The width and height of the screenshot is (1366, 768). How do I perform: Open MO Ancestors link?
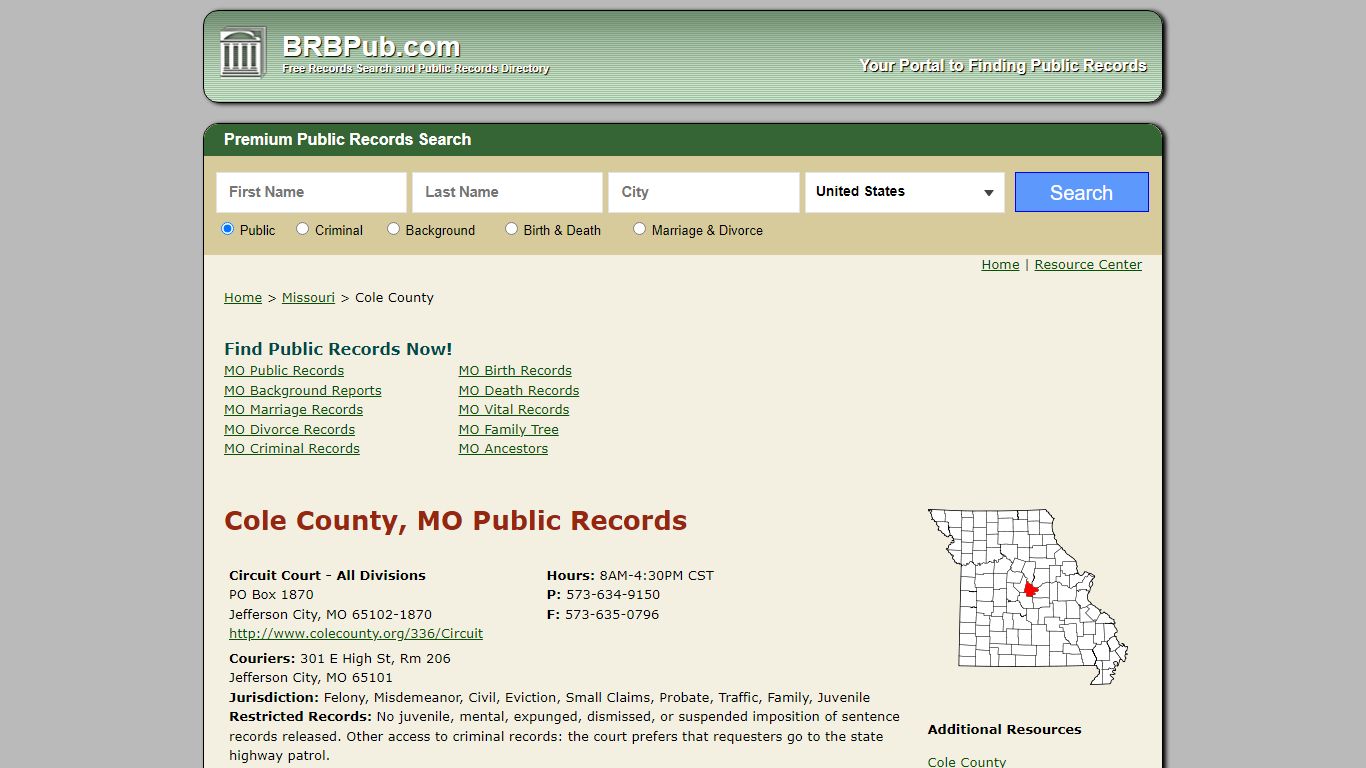click(503, 449)
